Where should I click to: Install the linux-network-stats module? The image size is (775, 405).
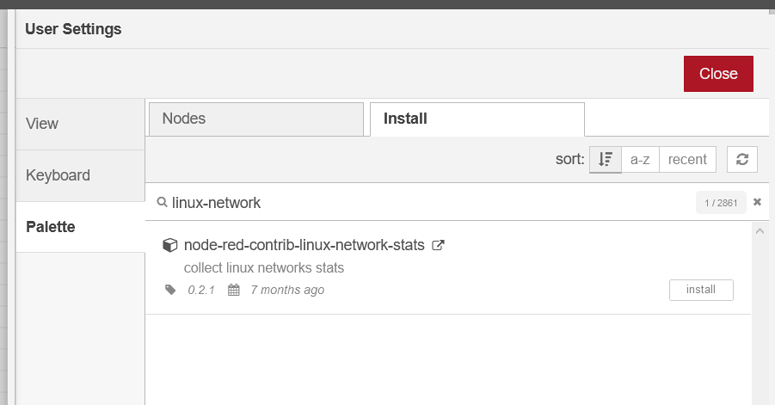click(701, 289)
